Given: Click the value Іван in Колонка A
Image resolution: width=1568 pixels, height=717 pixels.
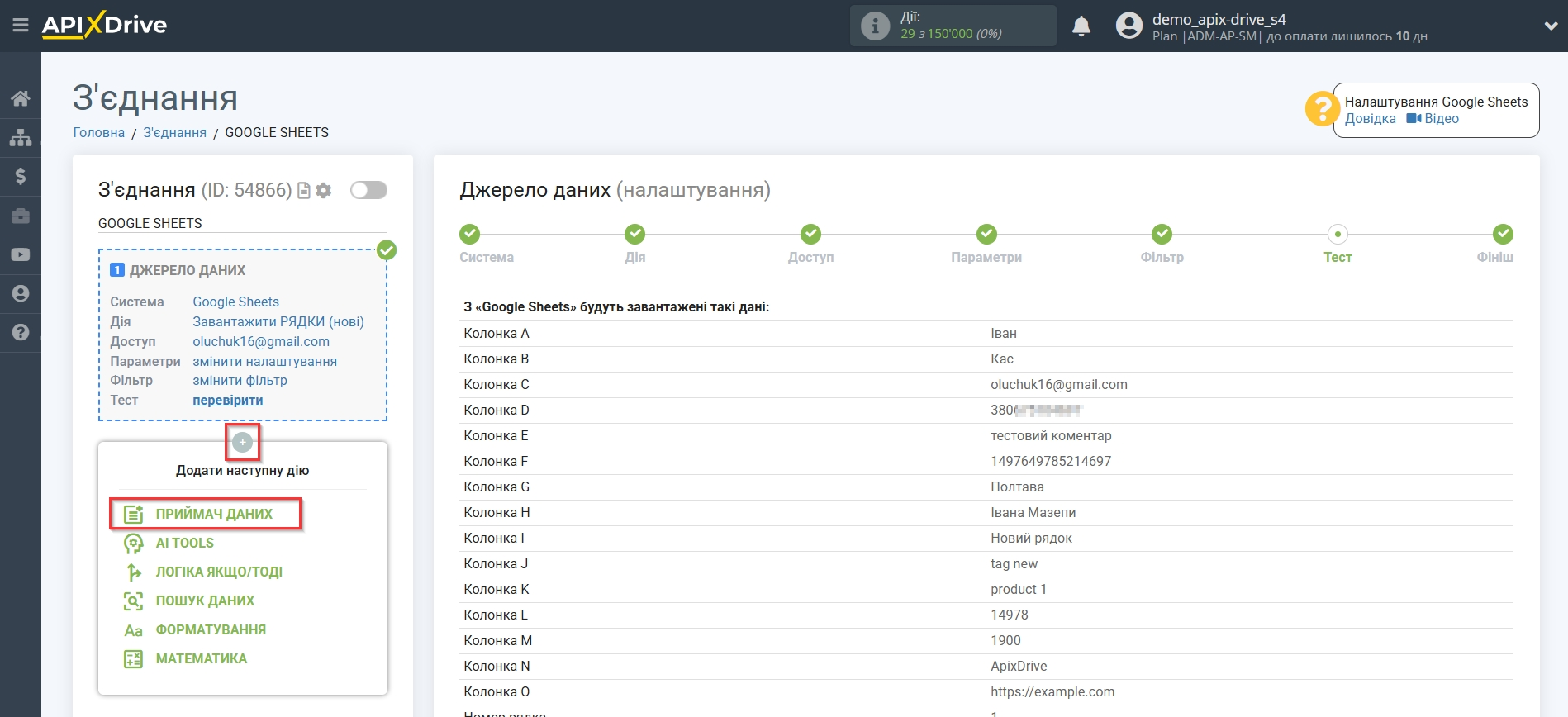Looking at the screenshot, I should point(1004,333).
